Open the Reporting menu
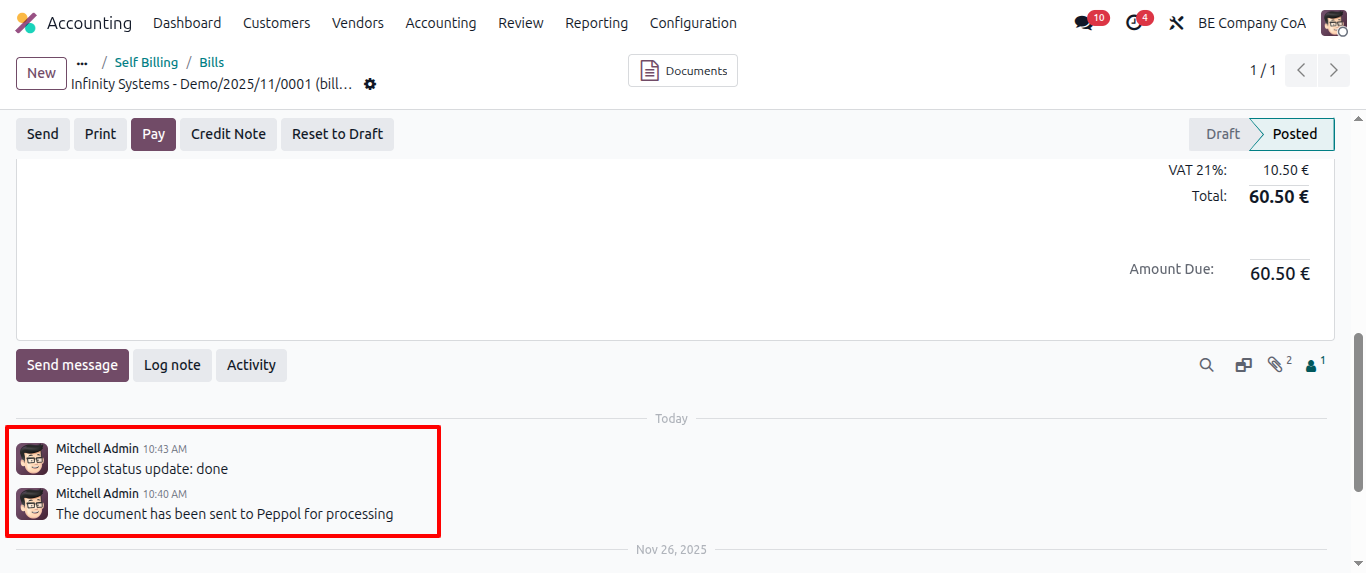1366x573 pixels. pos(596,23)
